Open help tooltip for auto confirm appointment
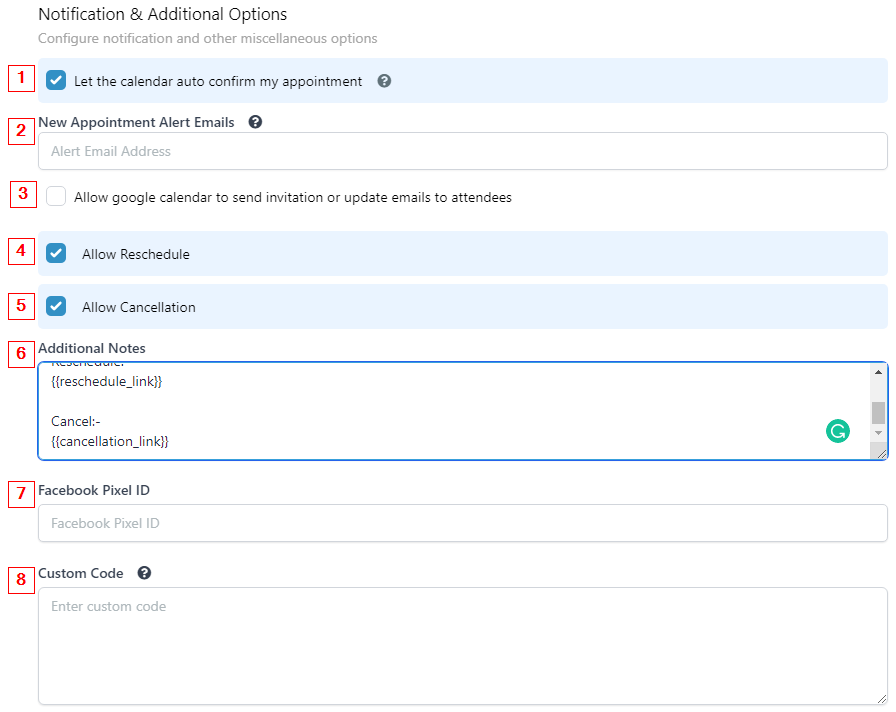896x712 pixels. pos(384,81)
